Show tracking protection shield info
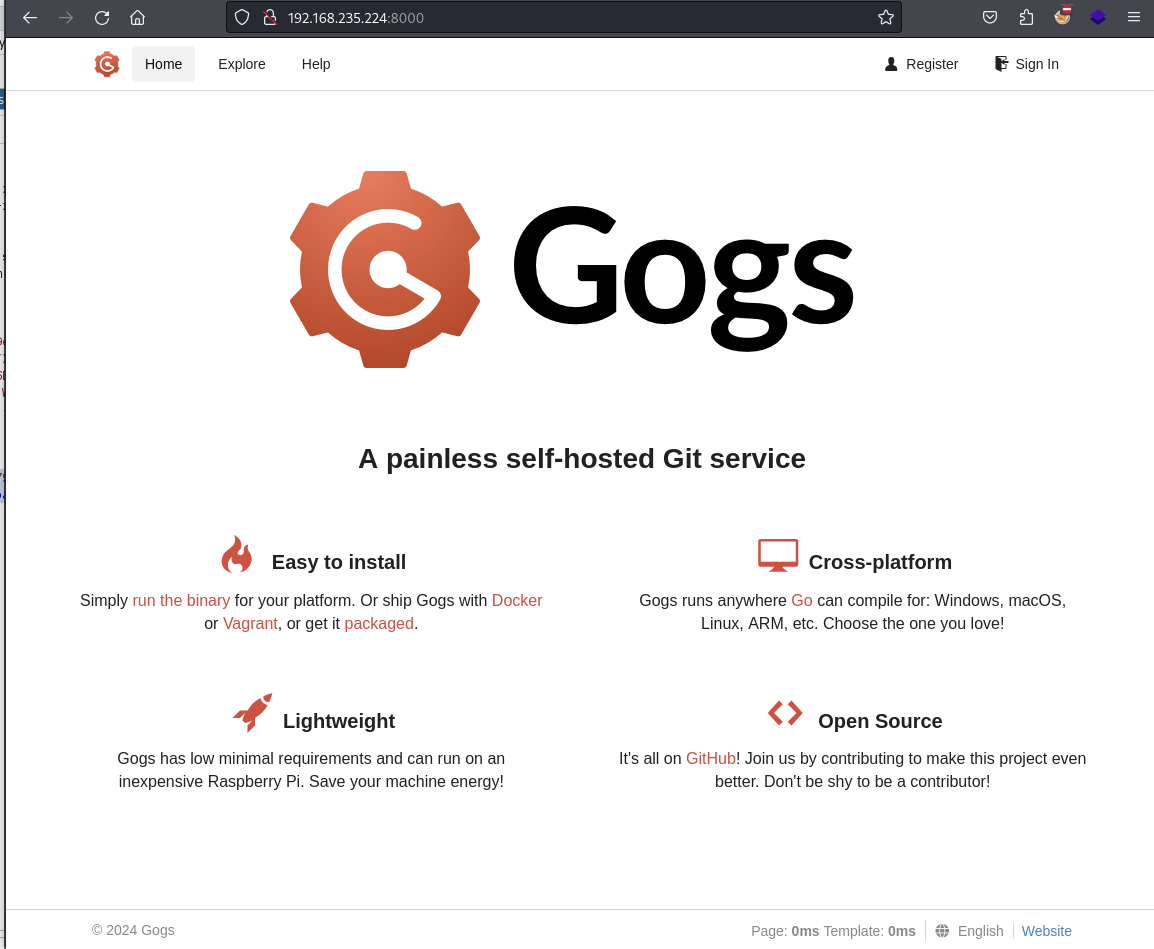 coord(242,17)
